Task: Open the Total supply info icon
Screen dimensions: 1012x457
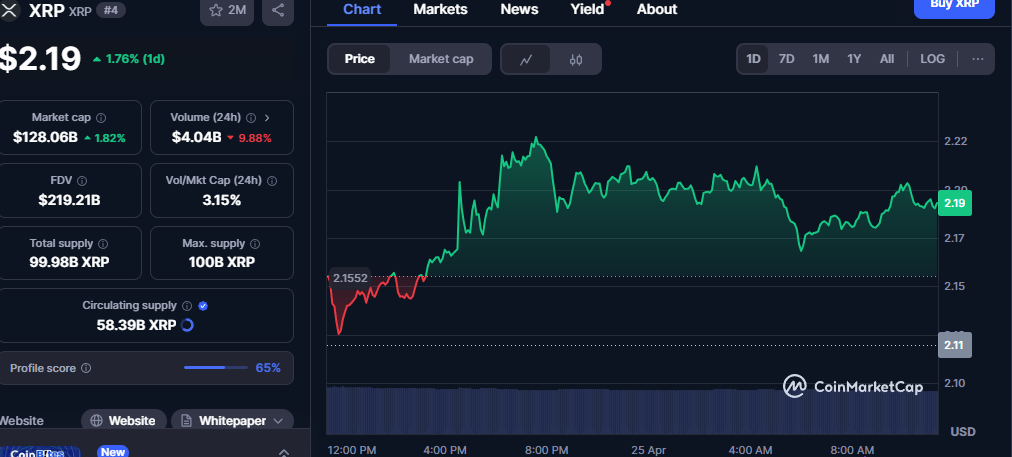Action: point(103,244)
